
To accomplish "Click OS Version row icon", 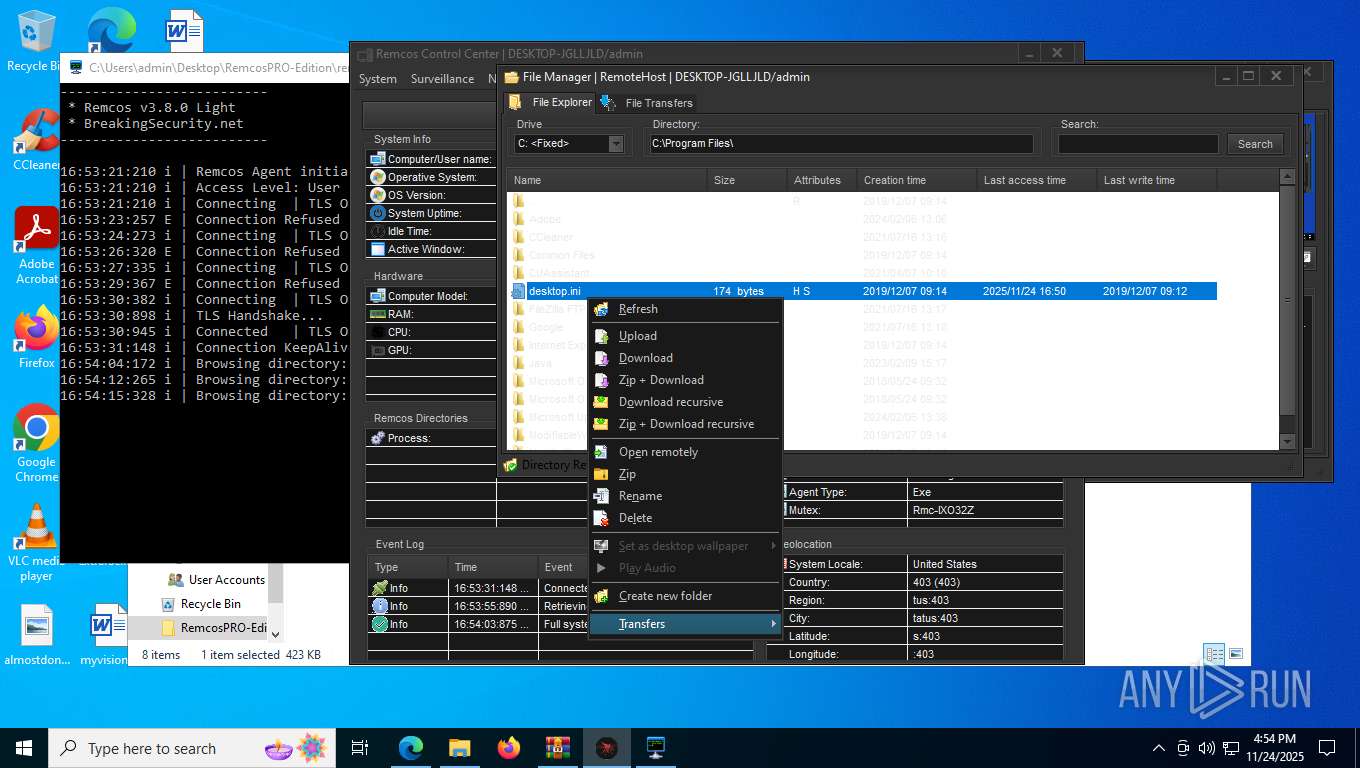I will [x=378, y=195].
